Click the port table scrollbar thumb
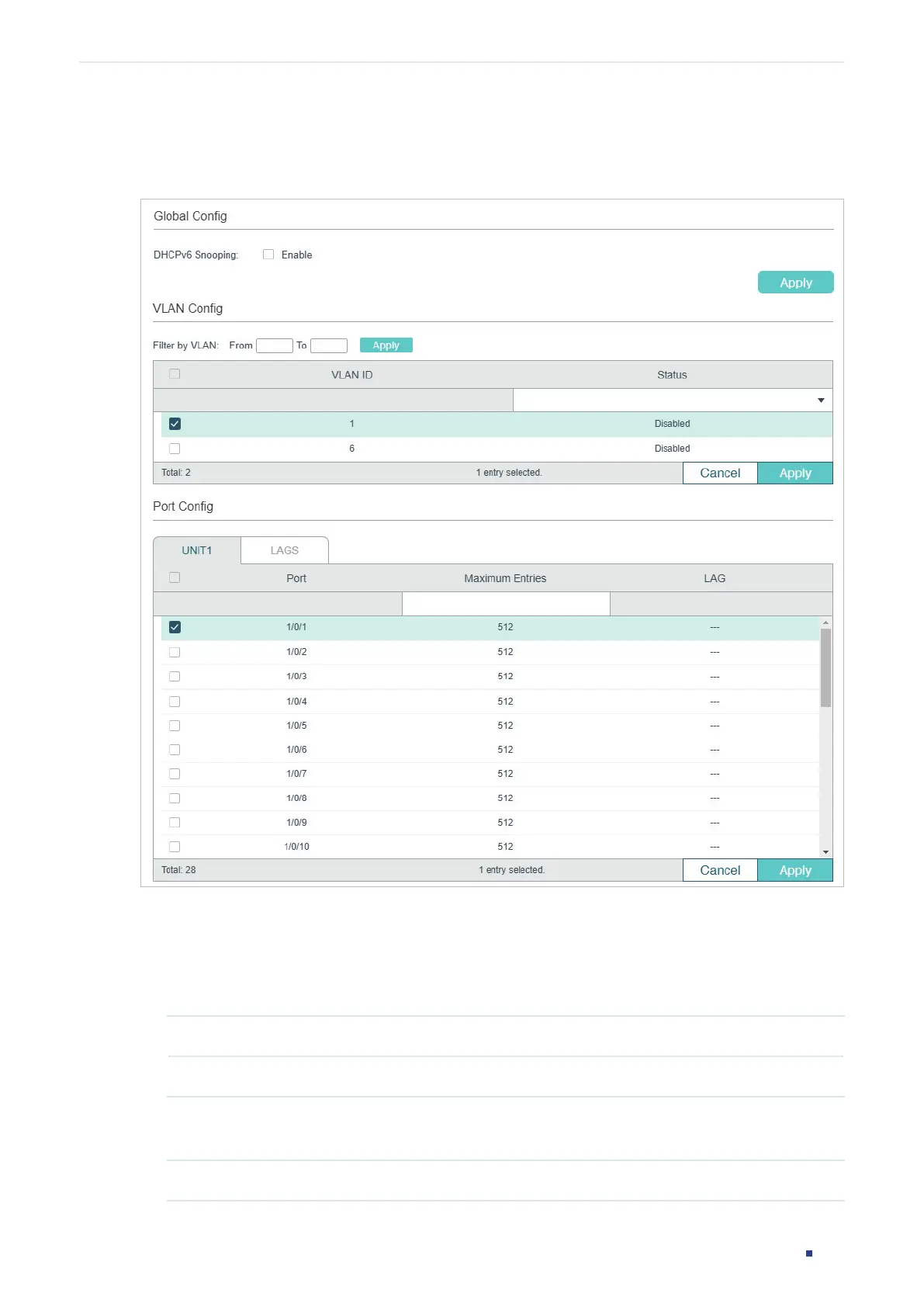 pyautogui.click(x=825, y=667)
